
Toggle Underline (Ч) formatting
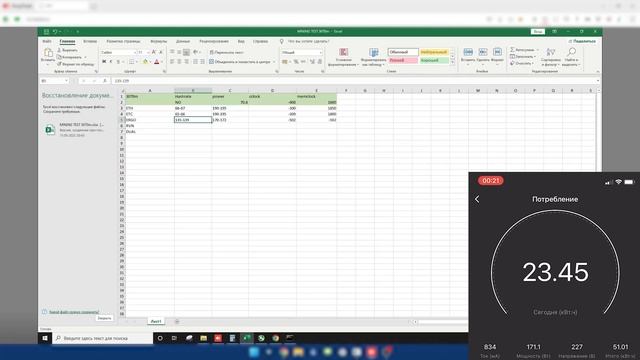pyautogui.click(x=118, y=62)
